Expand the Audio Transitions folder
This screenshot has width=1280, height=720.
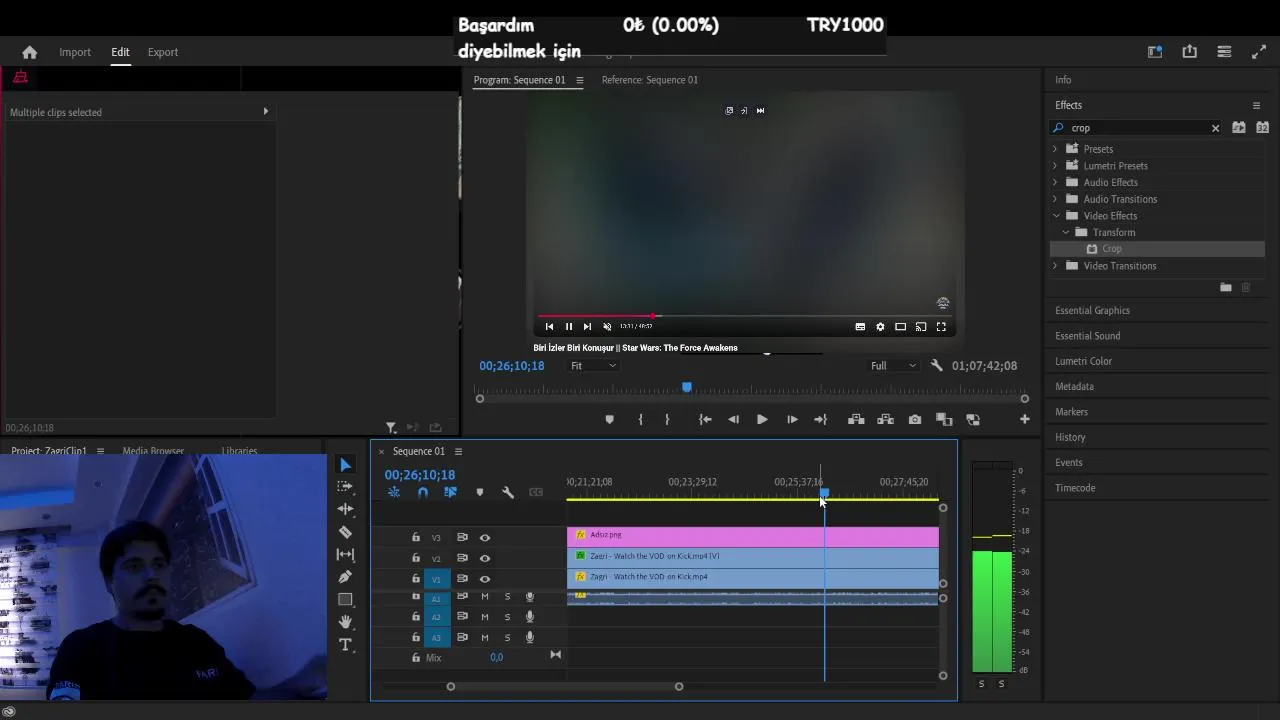coord(1054,199)
